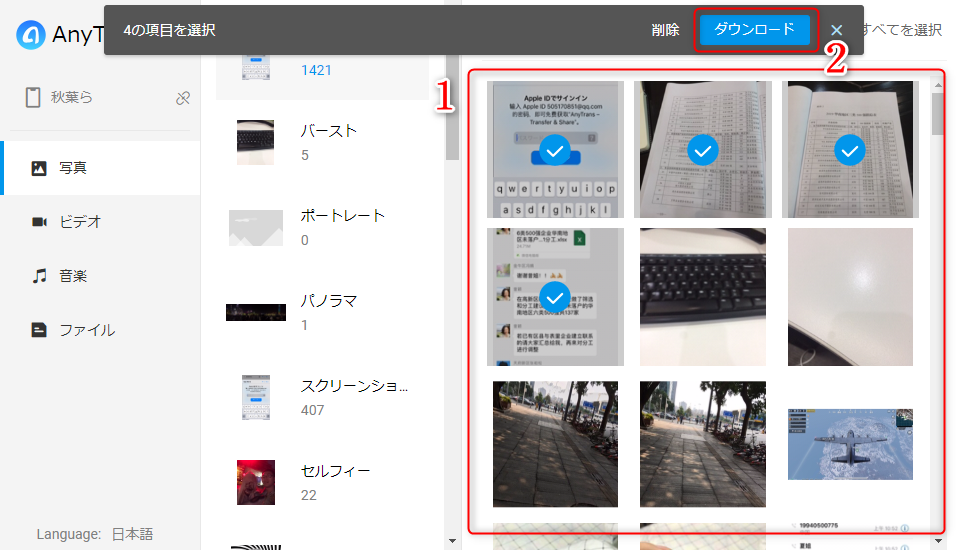Open the ファイル files category
This screenshot has width=967, height=550.
[x=101, y=330]
